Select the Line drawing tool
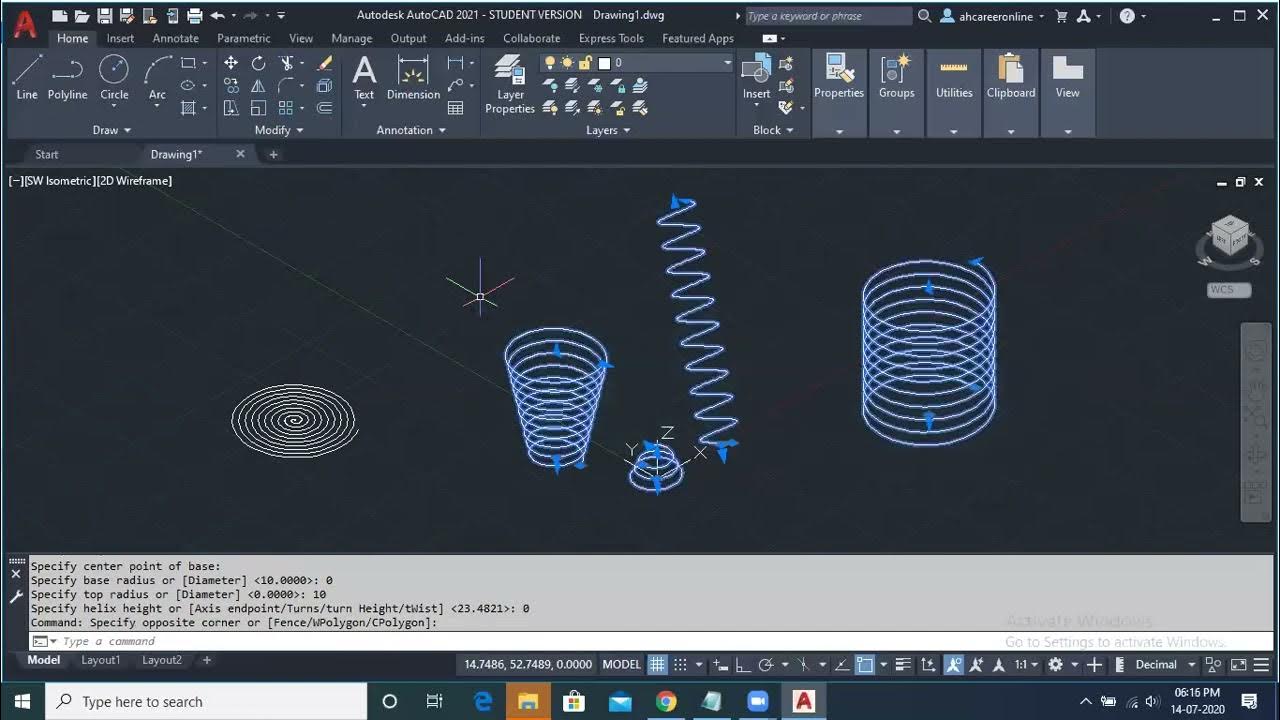Image resolution: width=1280 pixels, height=720 pixels. (27, 77)
